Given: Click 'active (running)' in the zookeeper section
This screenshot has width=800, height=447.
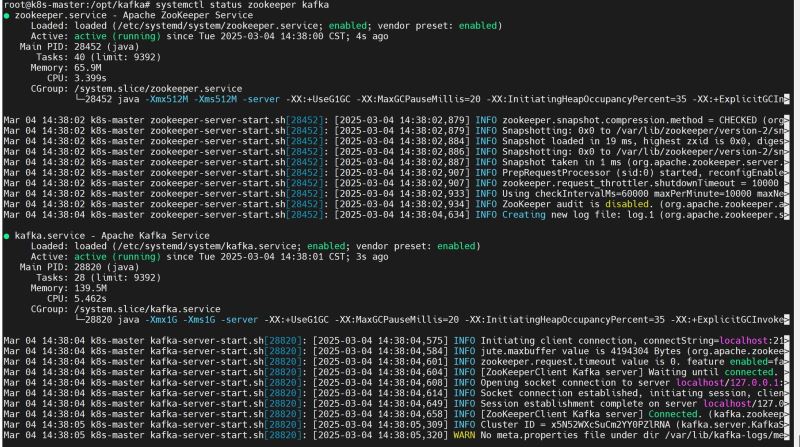Looking at the screenshot, I should [117, 36].
